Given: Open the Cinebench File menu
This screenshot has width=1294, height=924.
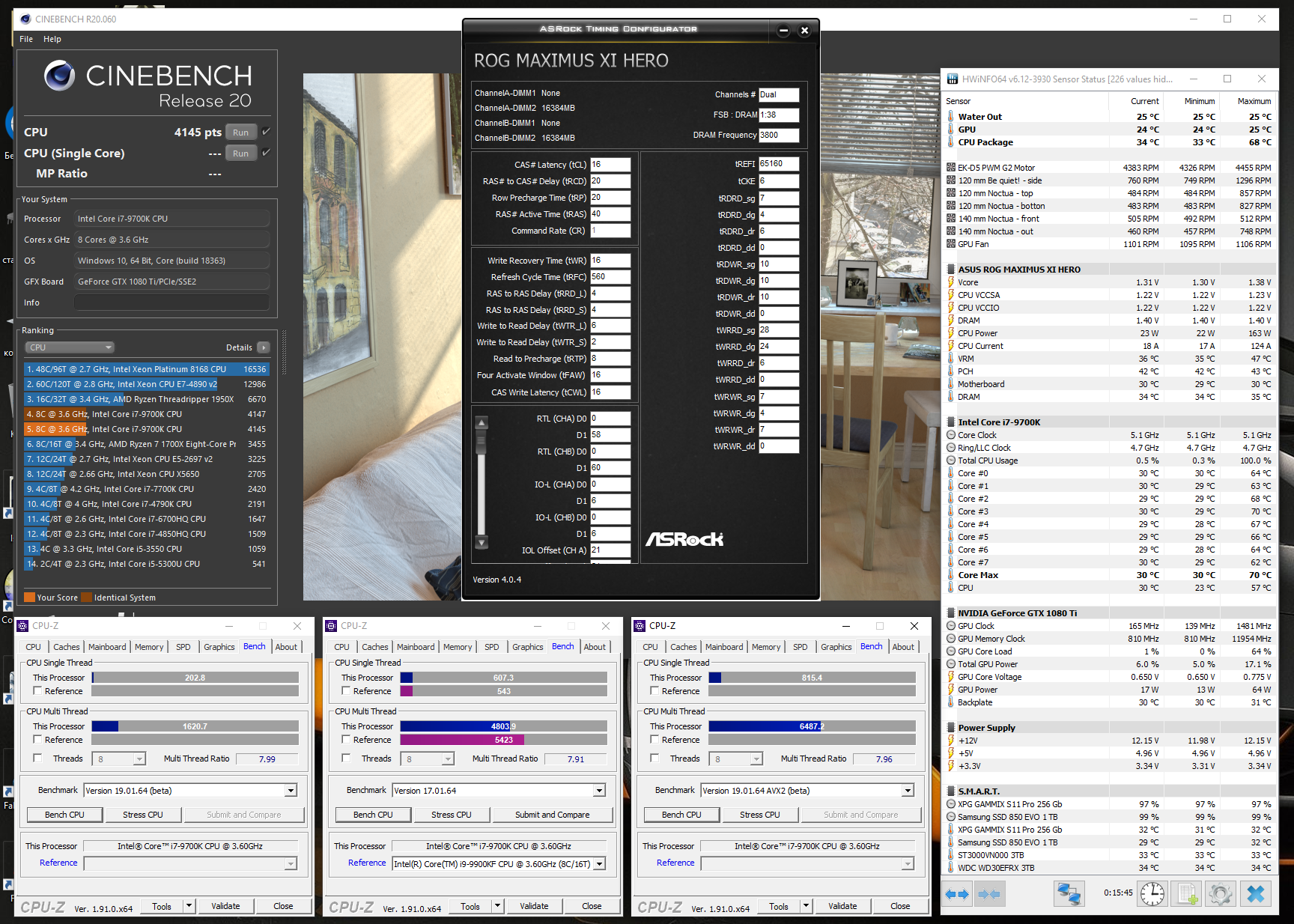Looking at the screenshot, I should click(26, 39).
